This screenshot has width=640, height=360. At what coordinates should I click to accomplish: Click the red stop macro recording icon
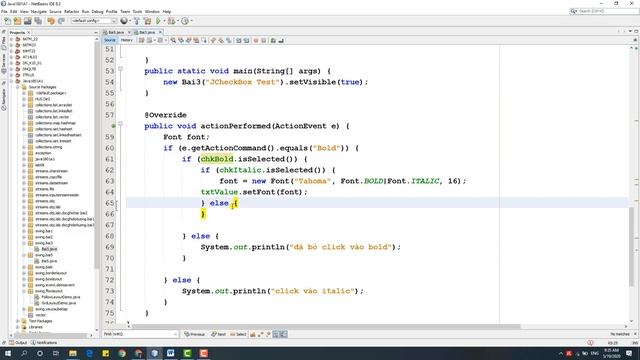click(256, 40)
